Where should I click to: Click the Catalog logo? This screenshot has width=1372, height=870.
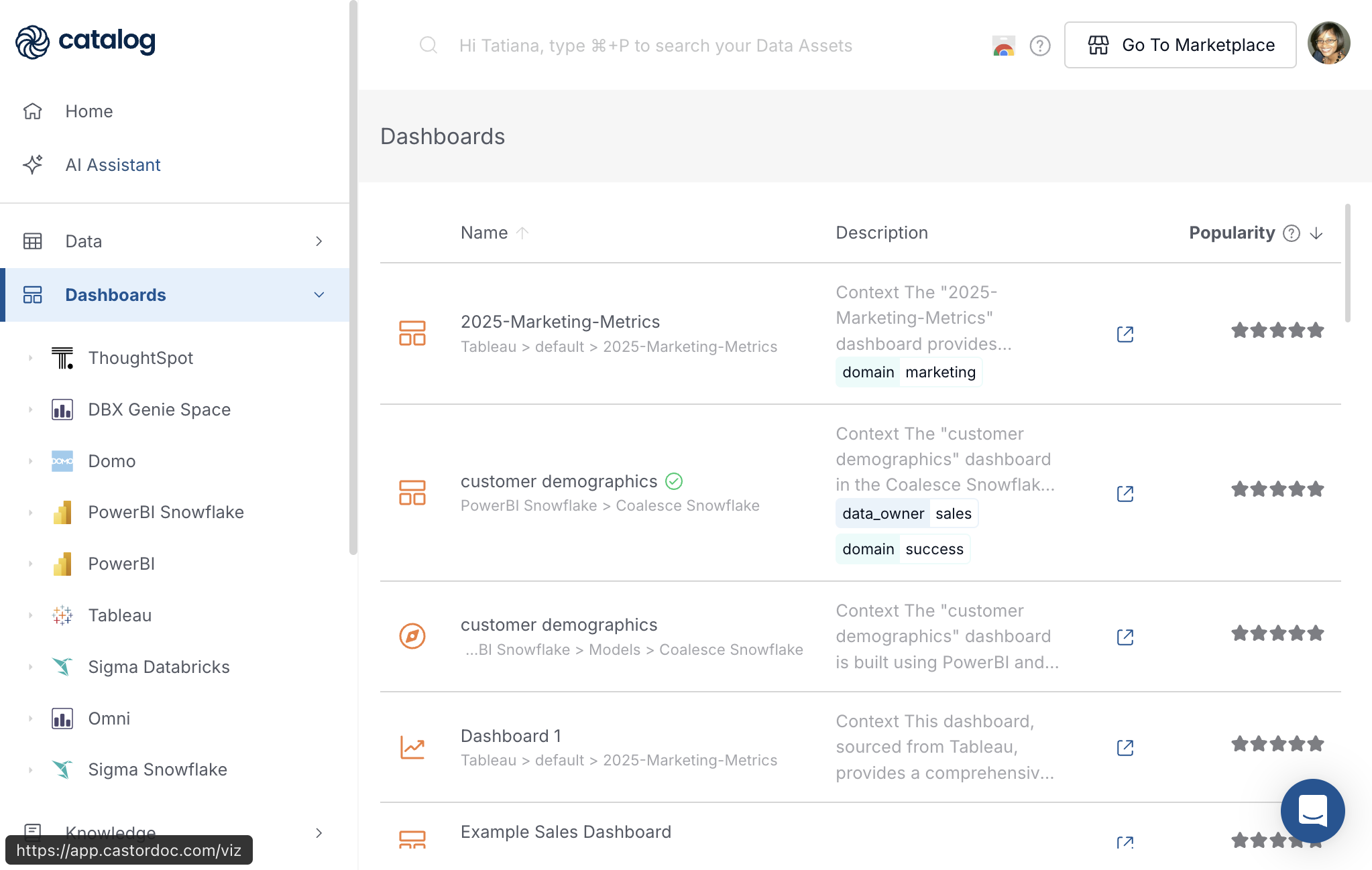(x=85, y=42)
